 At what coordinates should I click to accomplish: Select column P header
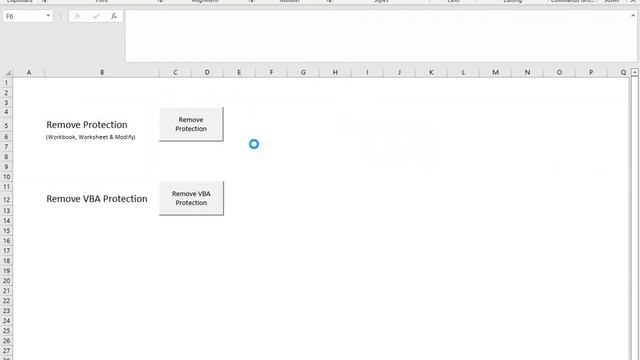coord(591,72)
